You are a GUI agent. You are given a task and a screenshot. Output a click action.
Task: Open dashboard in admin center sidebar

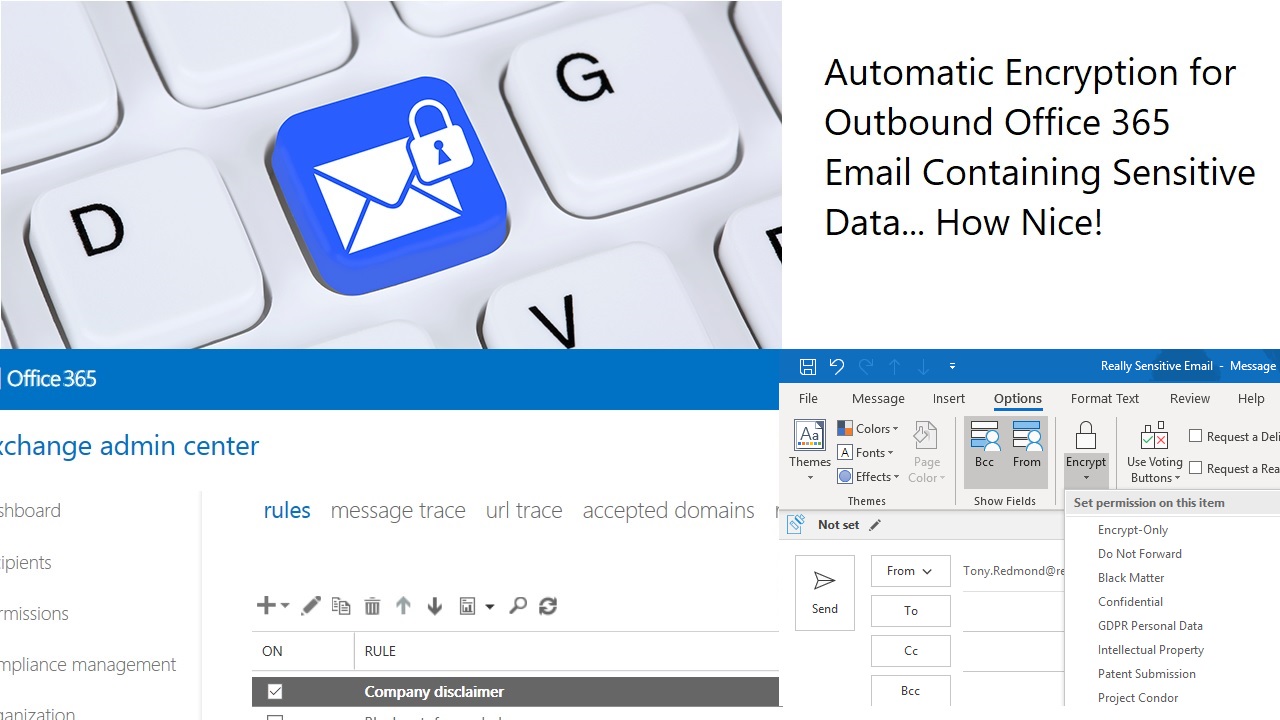point(30,510)
